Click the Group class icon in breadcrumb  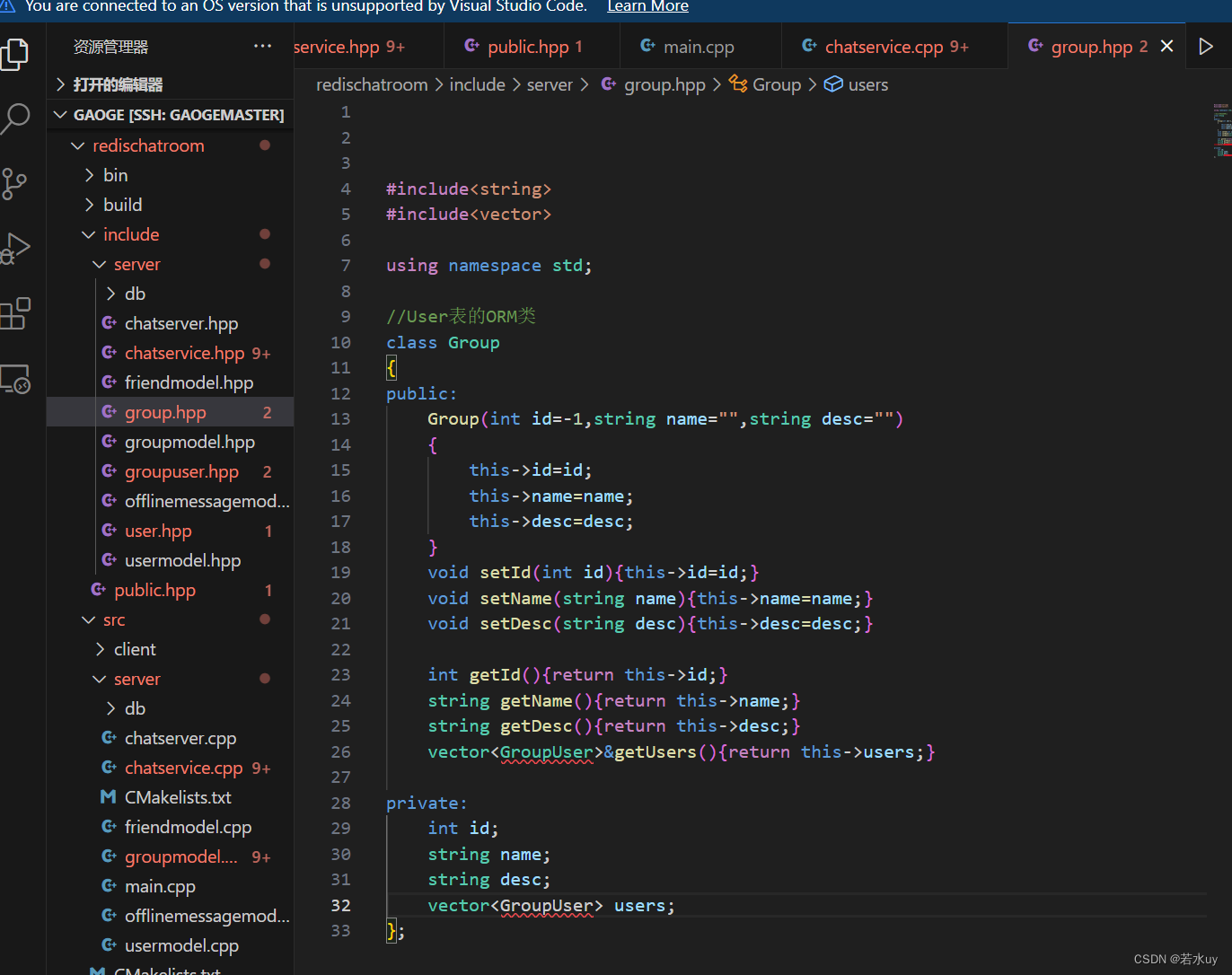[738, 83]
